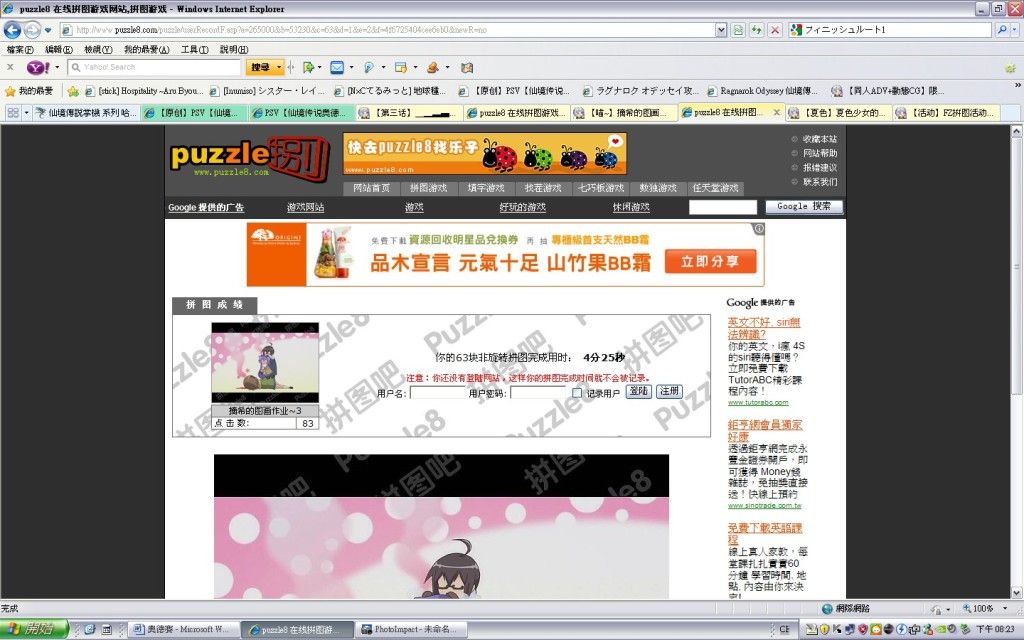Open the Yahoo Mail envelope icon
The width and height of the screenshot is (1024, 640).
coord(337,67)
